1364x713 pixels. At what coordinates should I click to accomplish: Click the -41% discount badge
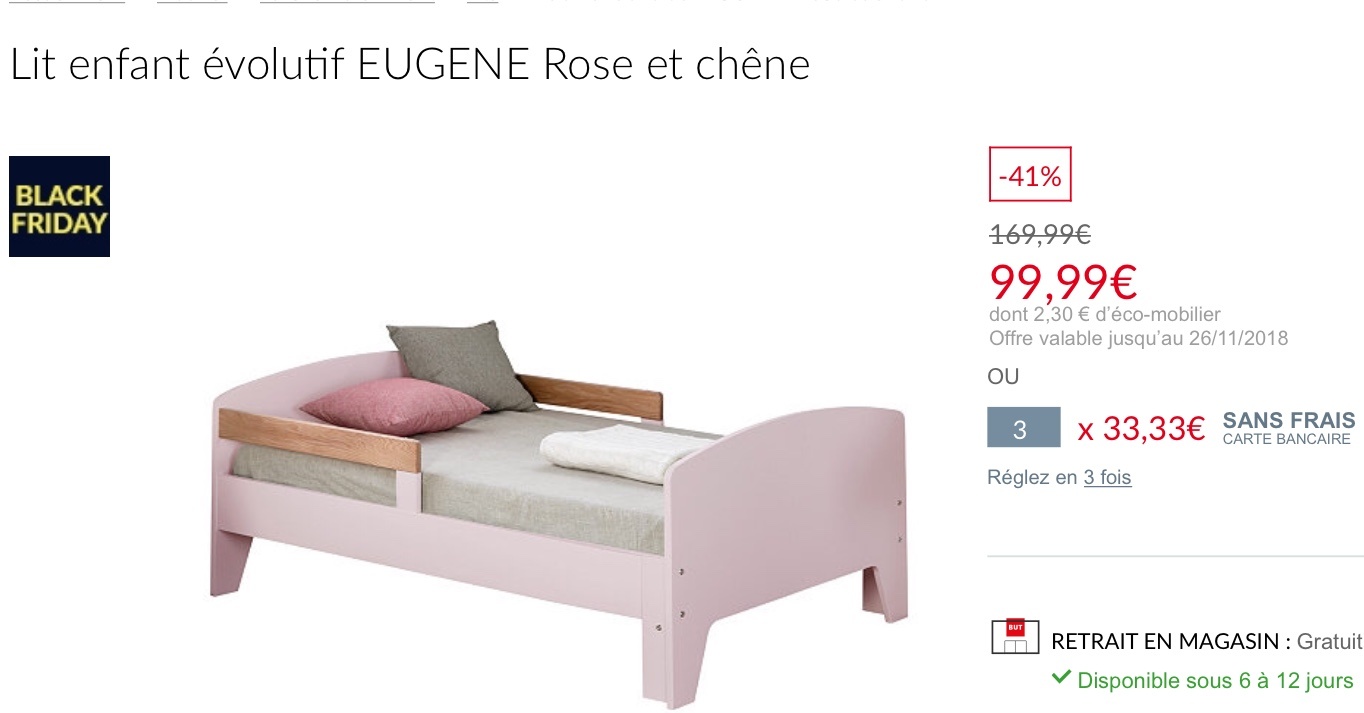[x=1030, y=177]
